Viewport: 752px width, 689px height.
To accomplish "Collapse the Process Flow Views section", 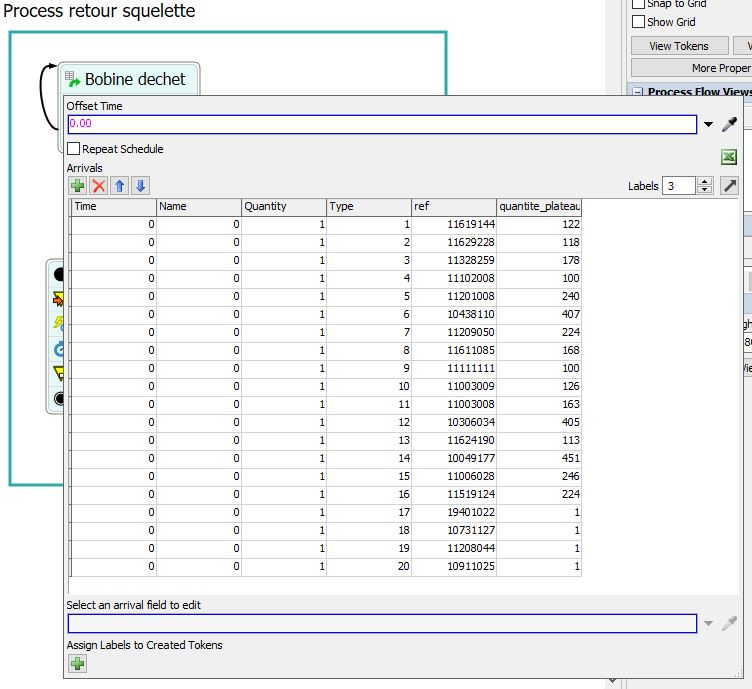I will (x=637, y=92).
